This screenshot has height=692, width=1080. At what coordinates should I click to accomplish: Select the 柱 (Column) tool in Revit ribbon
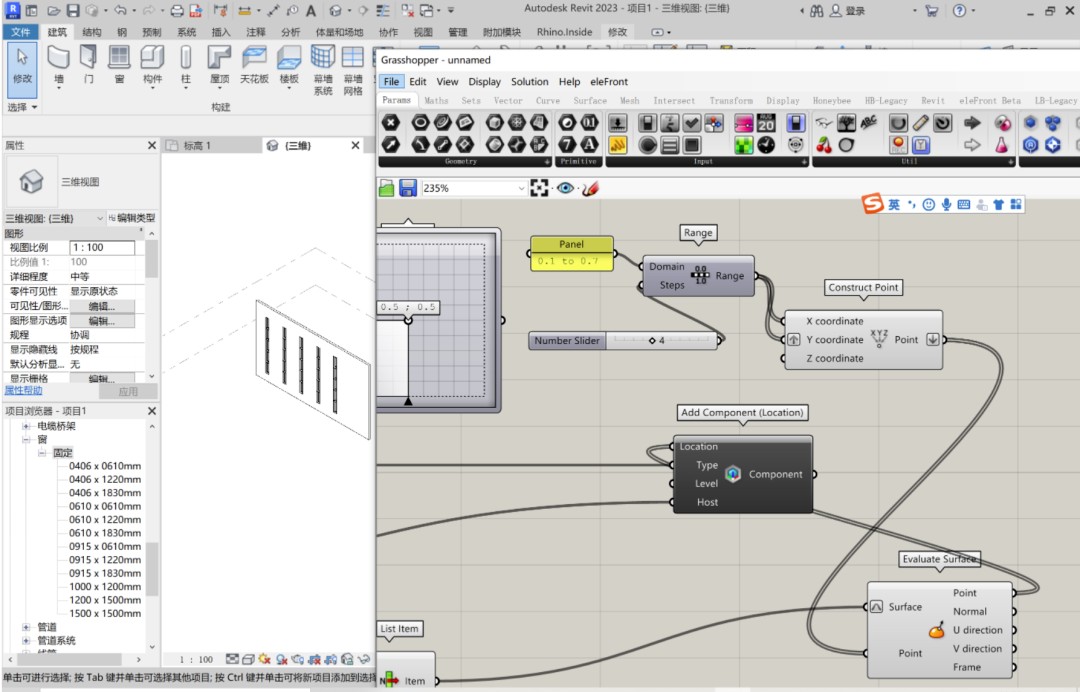click(185, 64)
